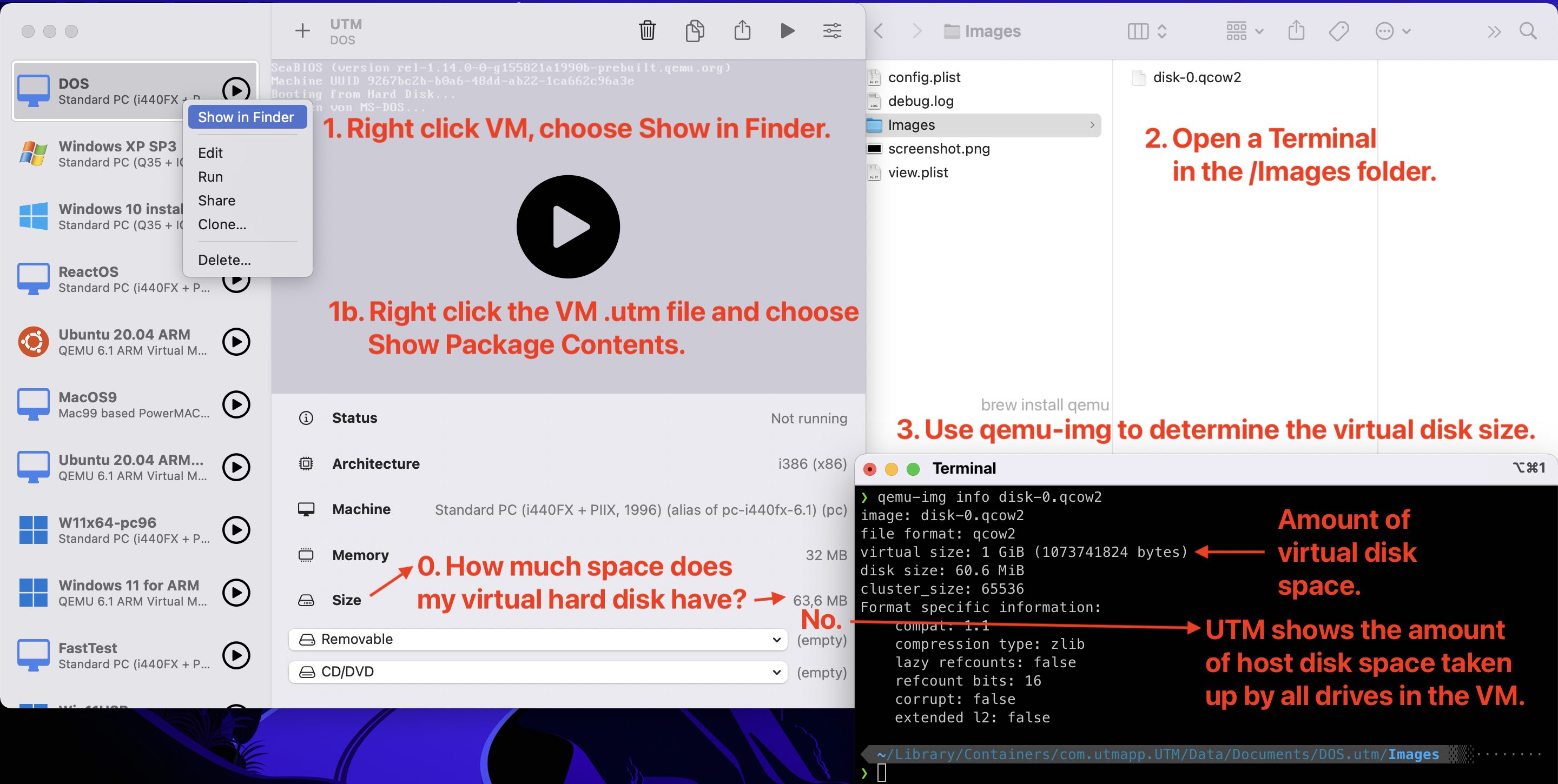The image size is (1558, 784).
Task: Play the FastTest virtual machine
Action: (236, 655)
